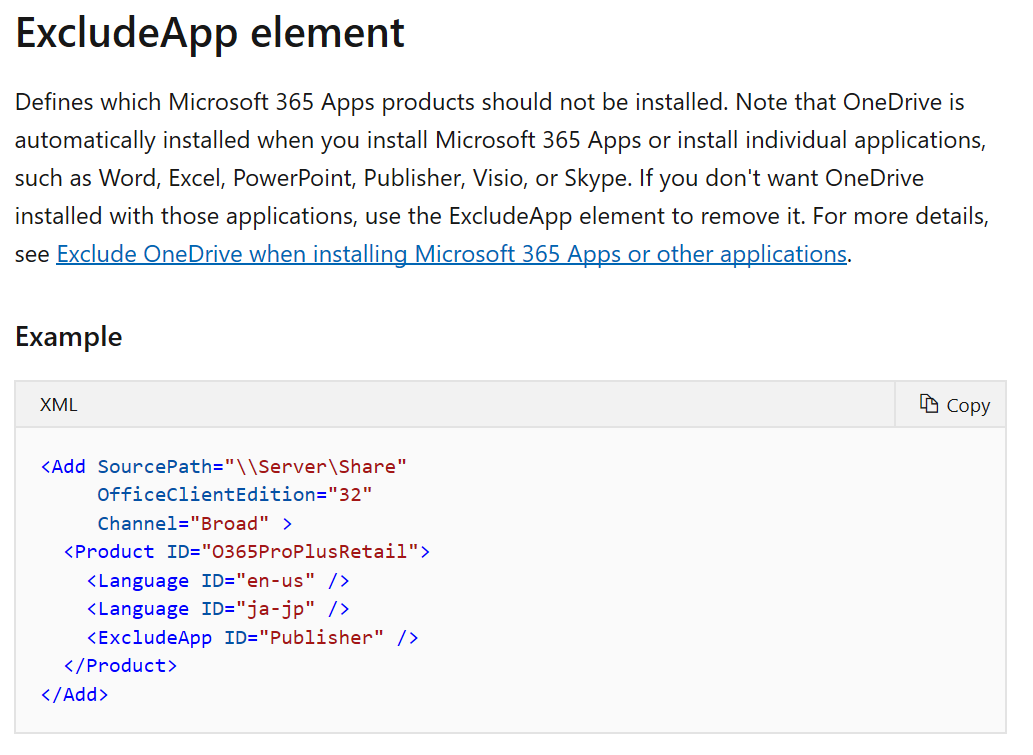Open the Exclude OneDrive when installing link

451,254
